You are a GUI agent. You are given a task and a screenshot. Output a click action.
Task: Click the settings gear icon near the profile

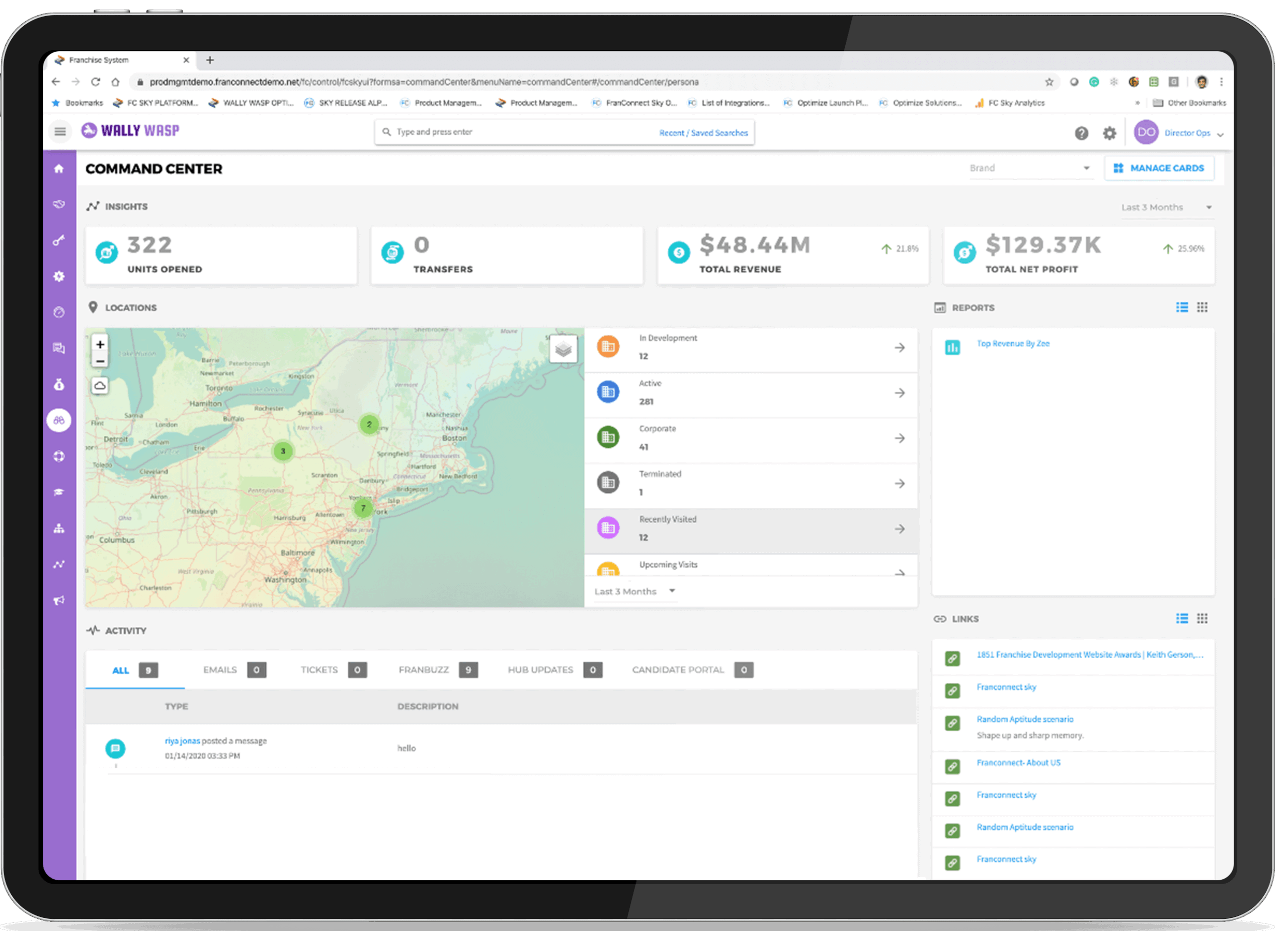pos(1110,133)
